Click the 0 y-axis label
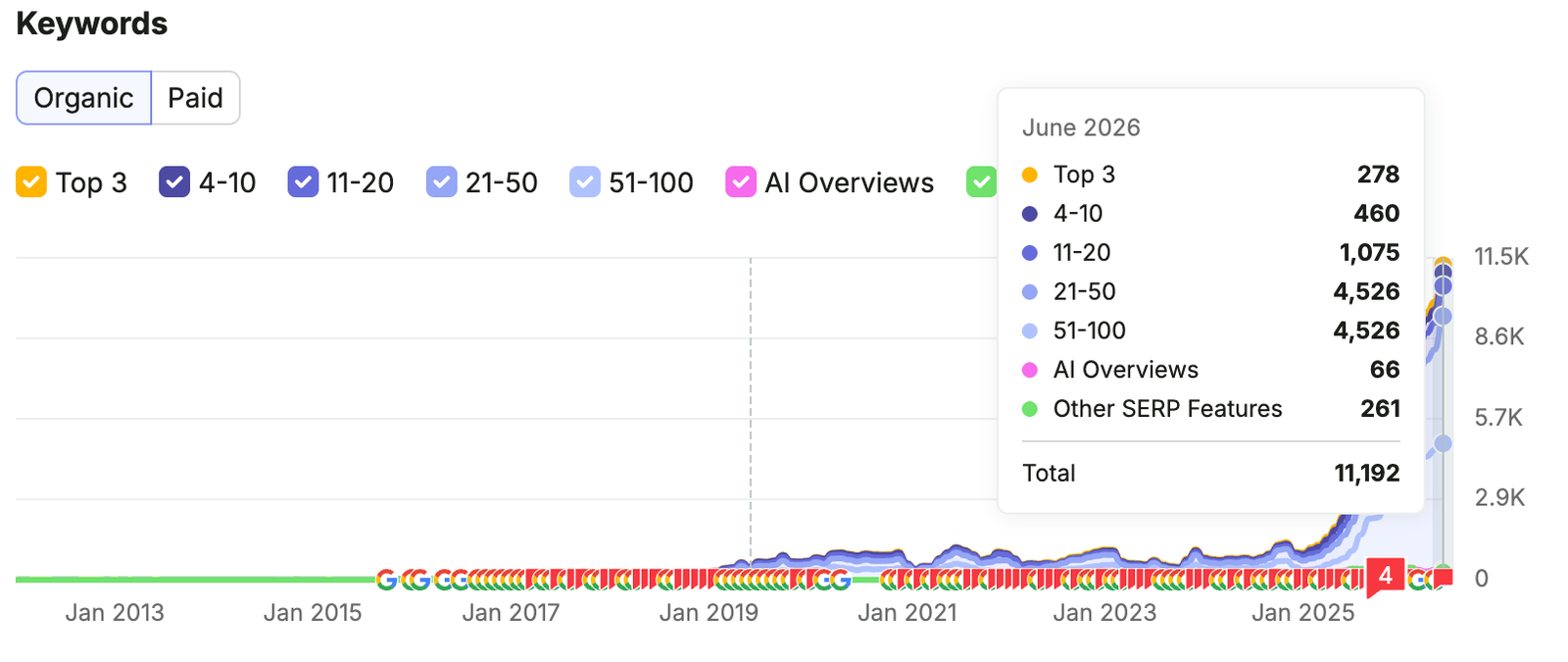 (1482, 579)
